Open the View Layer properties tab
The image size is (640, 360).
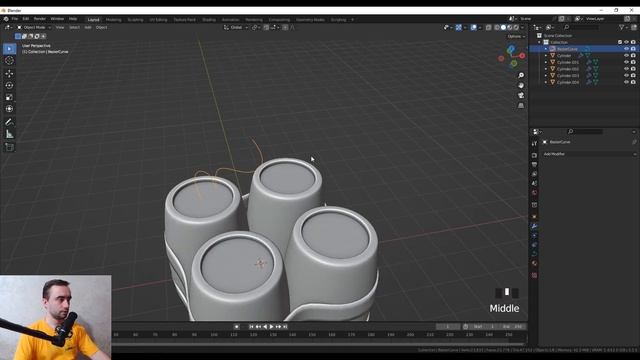click(x=534, y=174)
